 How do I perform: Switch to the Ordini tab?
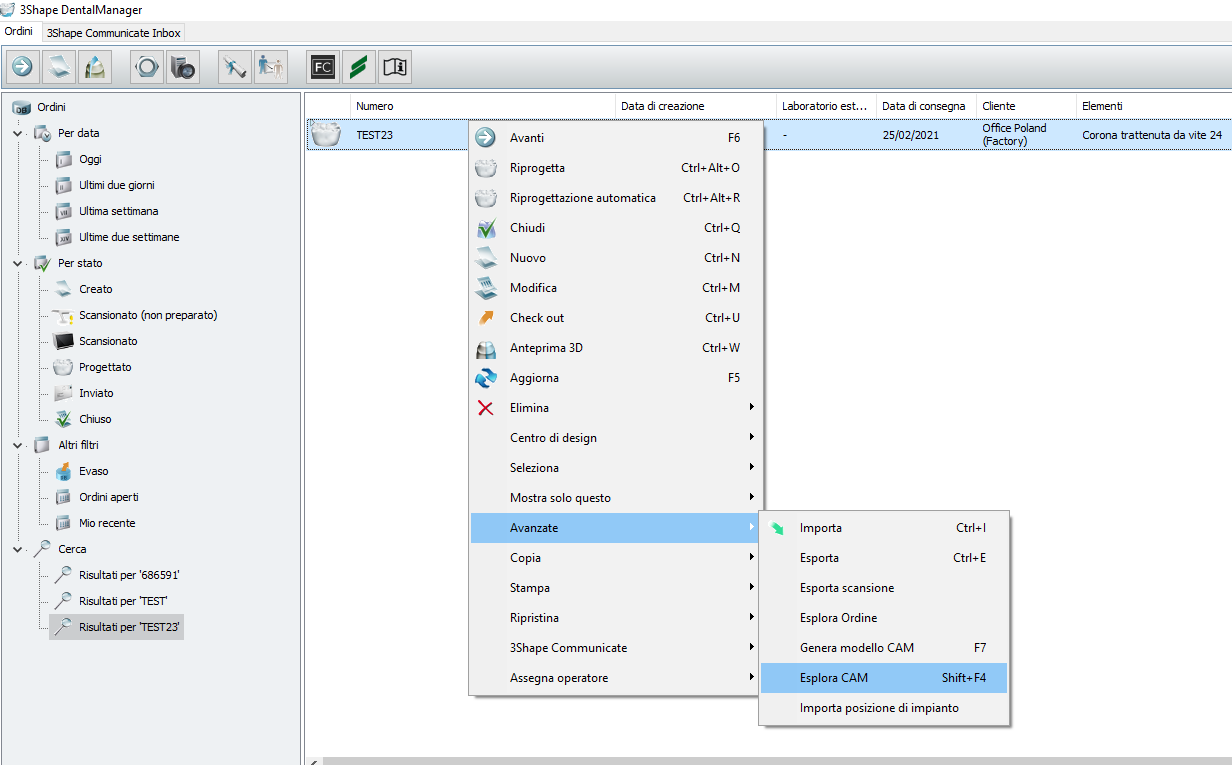coord(19,32)
